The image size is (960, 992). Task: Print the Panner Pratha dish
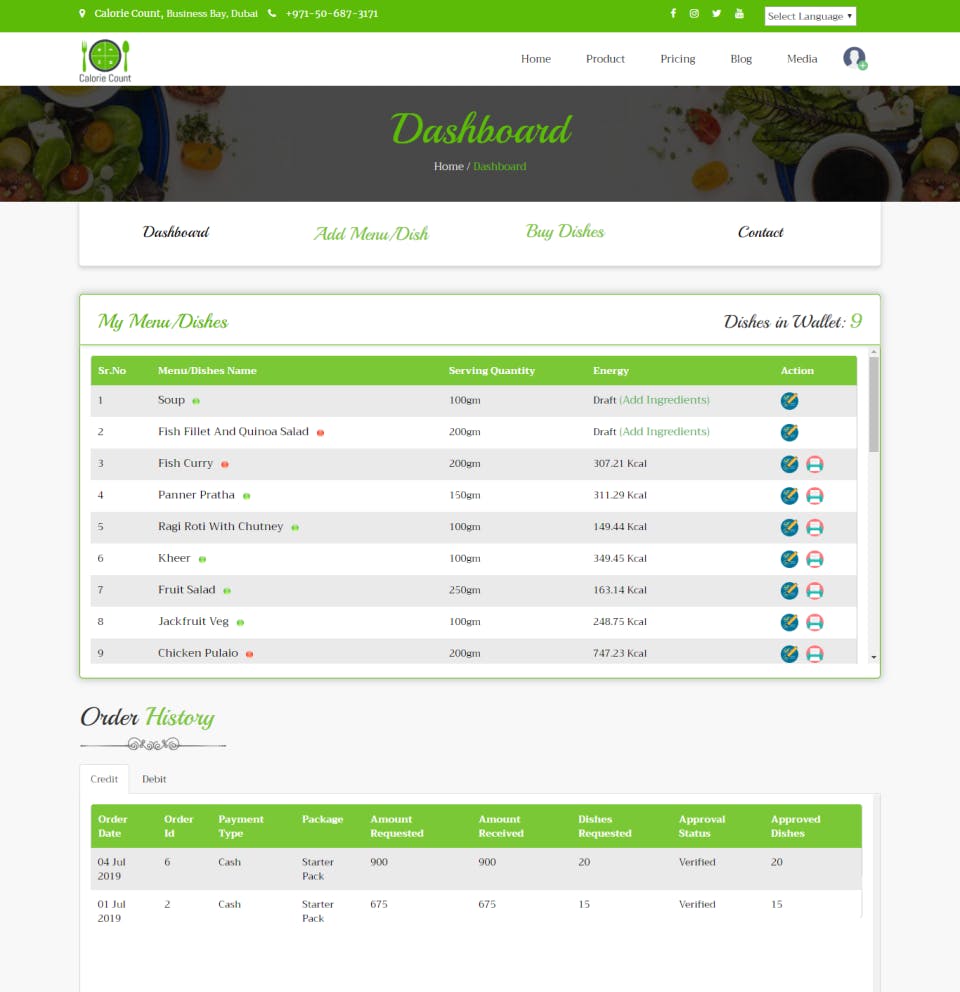[814, 495]
